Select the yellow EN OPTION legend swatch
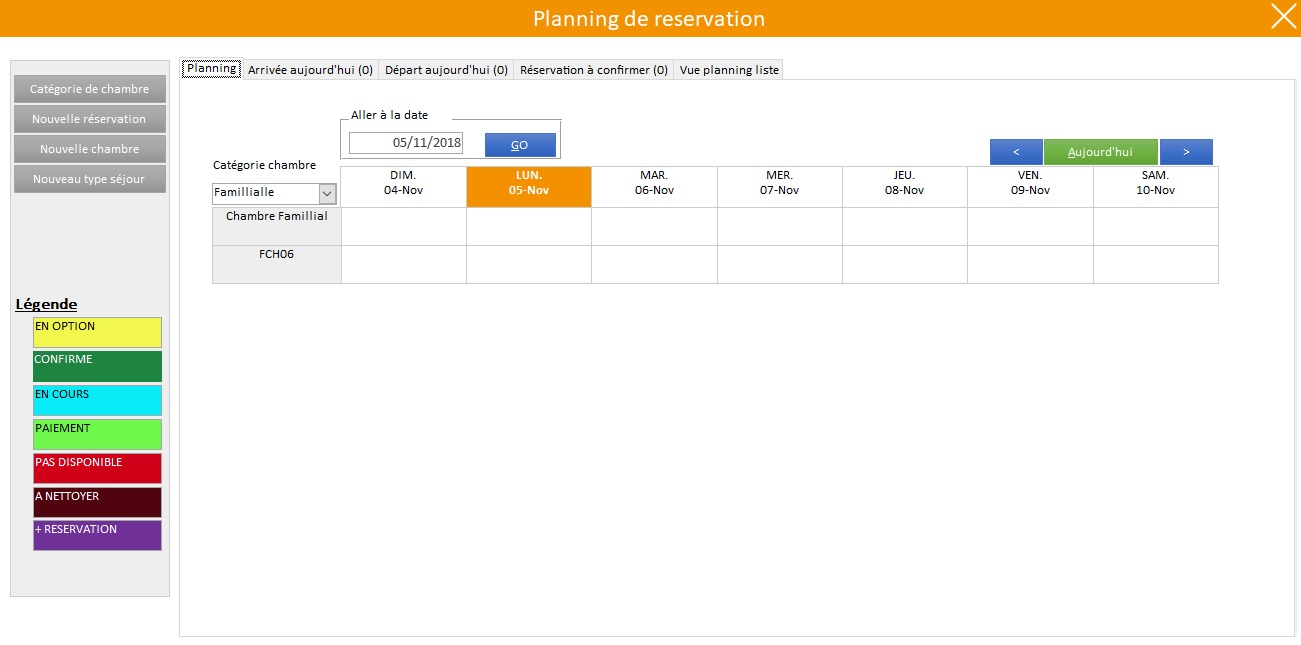The image size is (1301, 645). 97,332
